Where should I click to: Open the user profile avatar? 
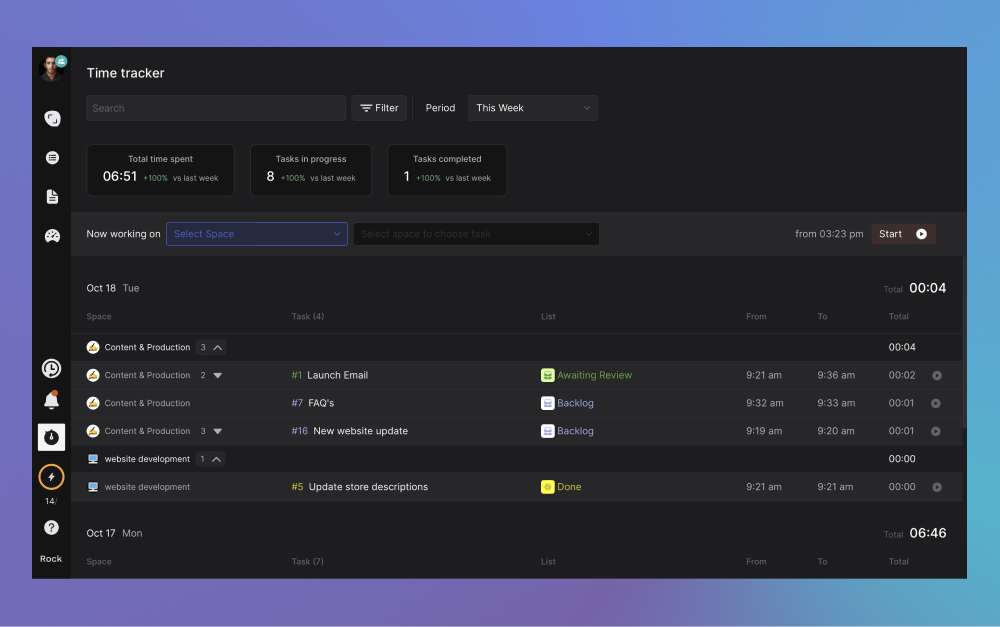(50, 68)
